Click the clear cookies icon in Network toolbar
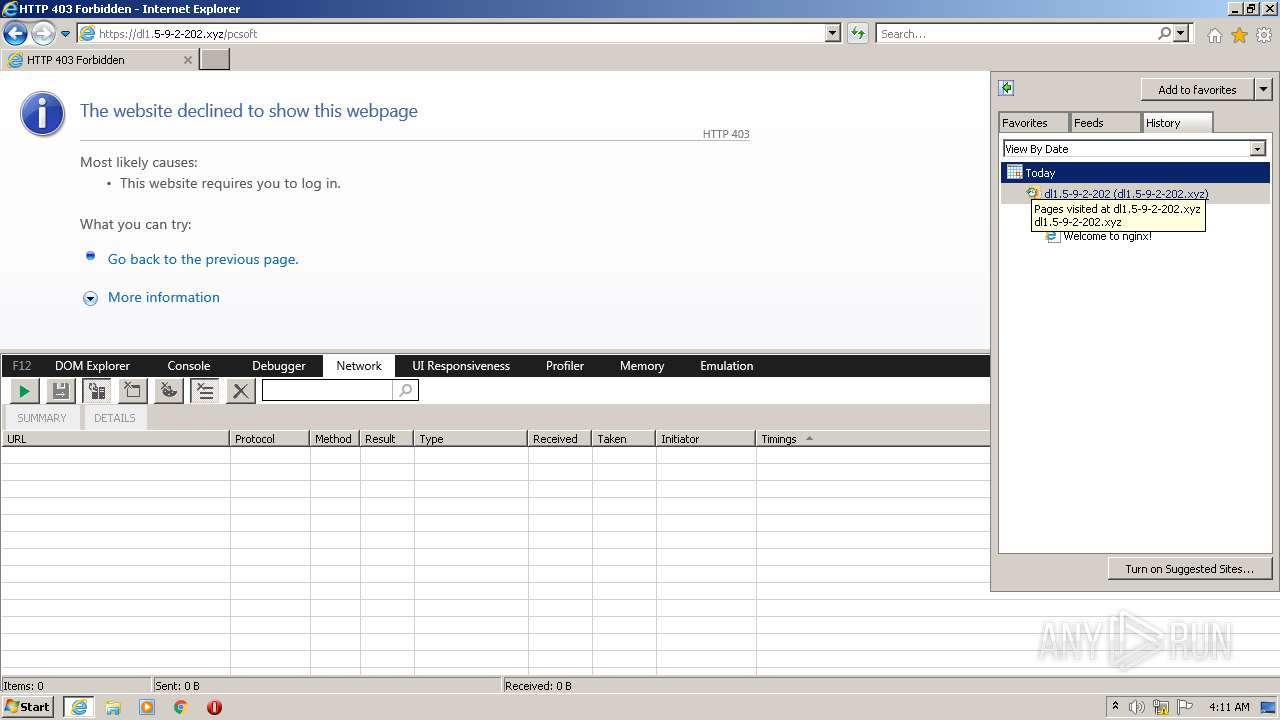 pos(169,390)
